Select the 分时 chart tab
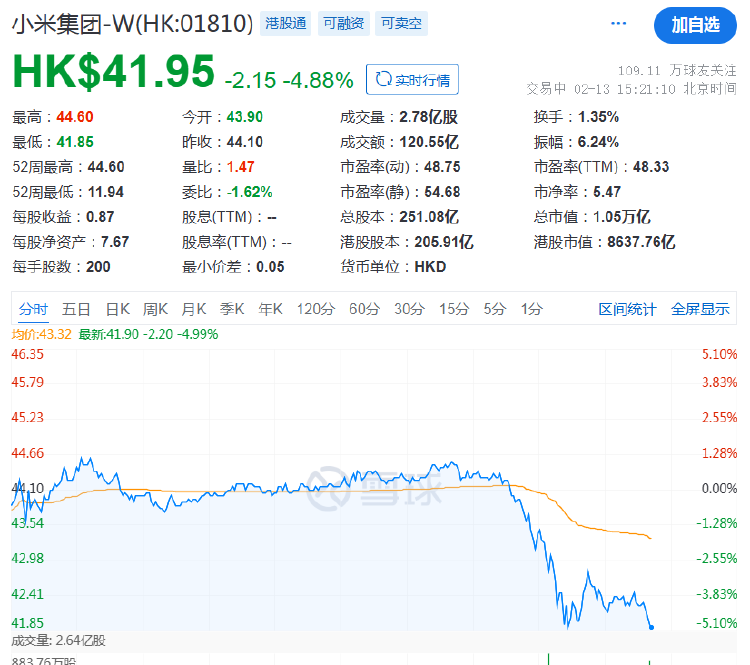 (33, 309)
